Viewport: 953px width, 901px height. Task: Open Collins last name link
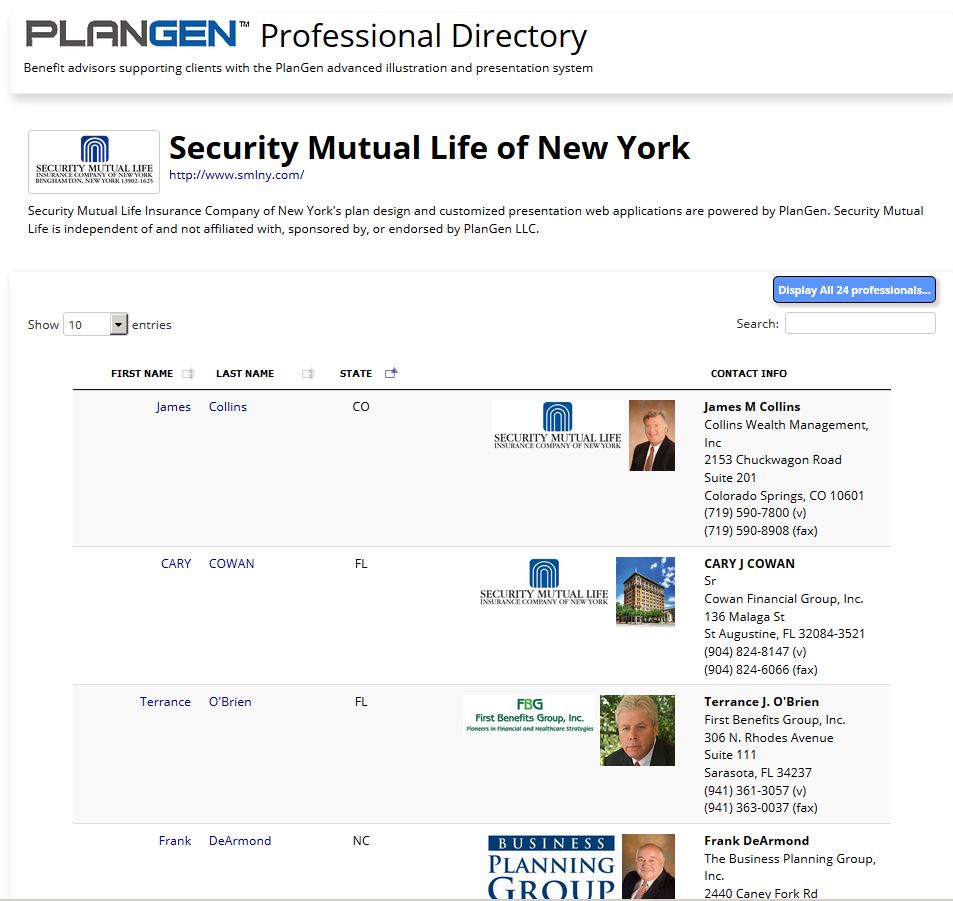pyautogui.click(x=228, y=407)
